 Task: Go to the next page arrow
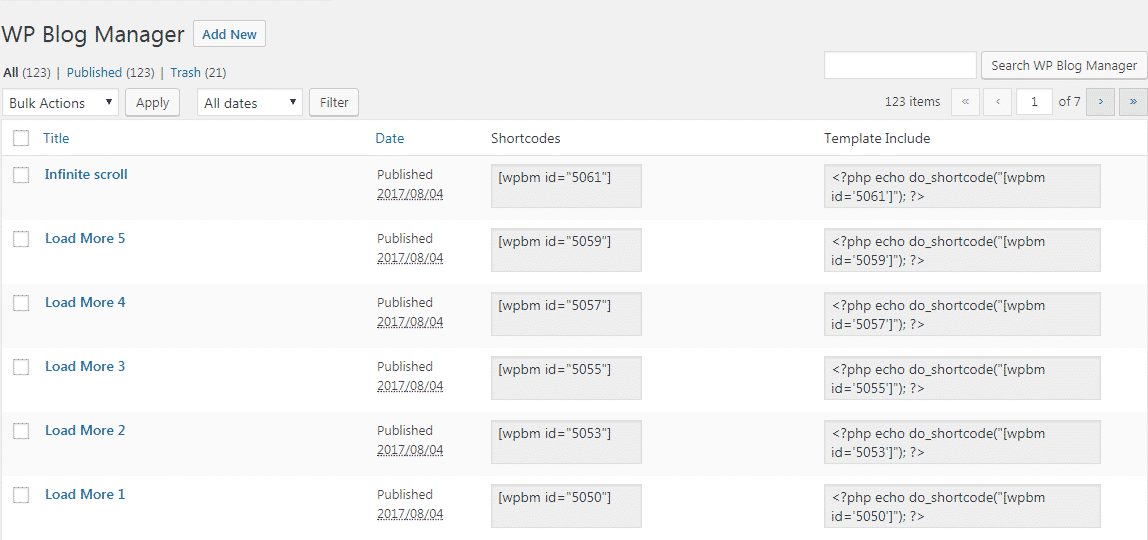(1100, 102)
